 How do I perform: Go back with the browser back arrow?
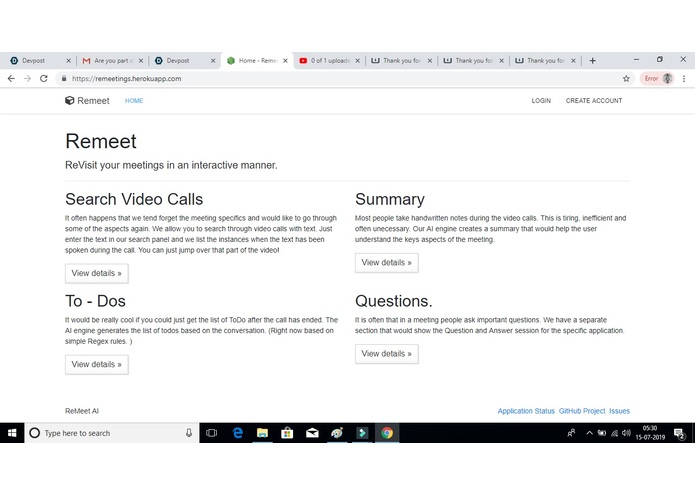pos(11,78)
